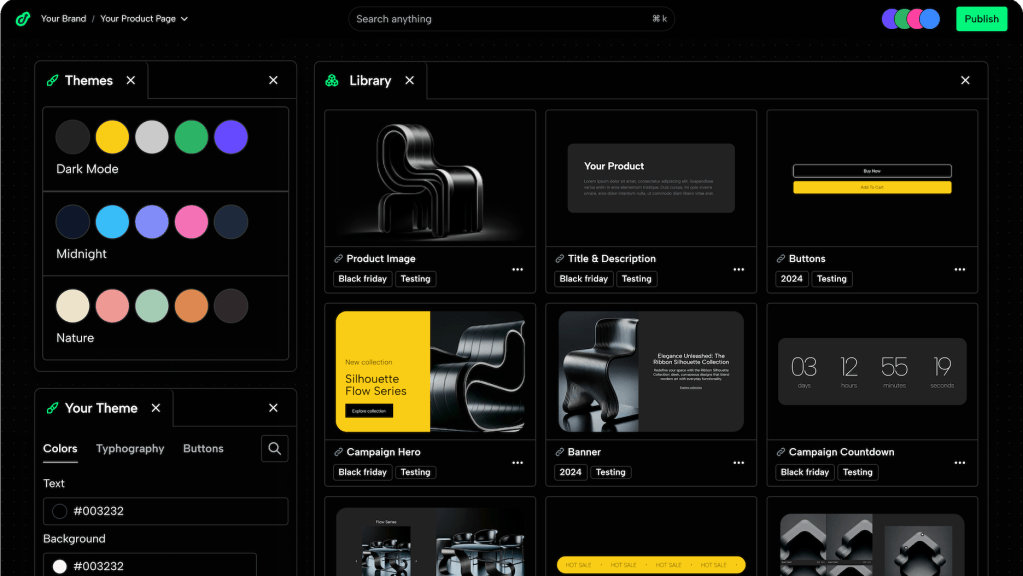Close the Library panel tab
The height and width of the screenshot is (576, 1023).
coord(409,81)
